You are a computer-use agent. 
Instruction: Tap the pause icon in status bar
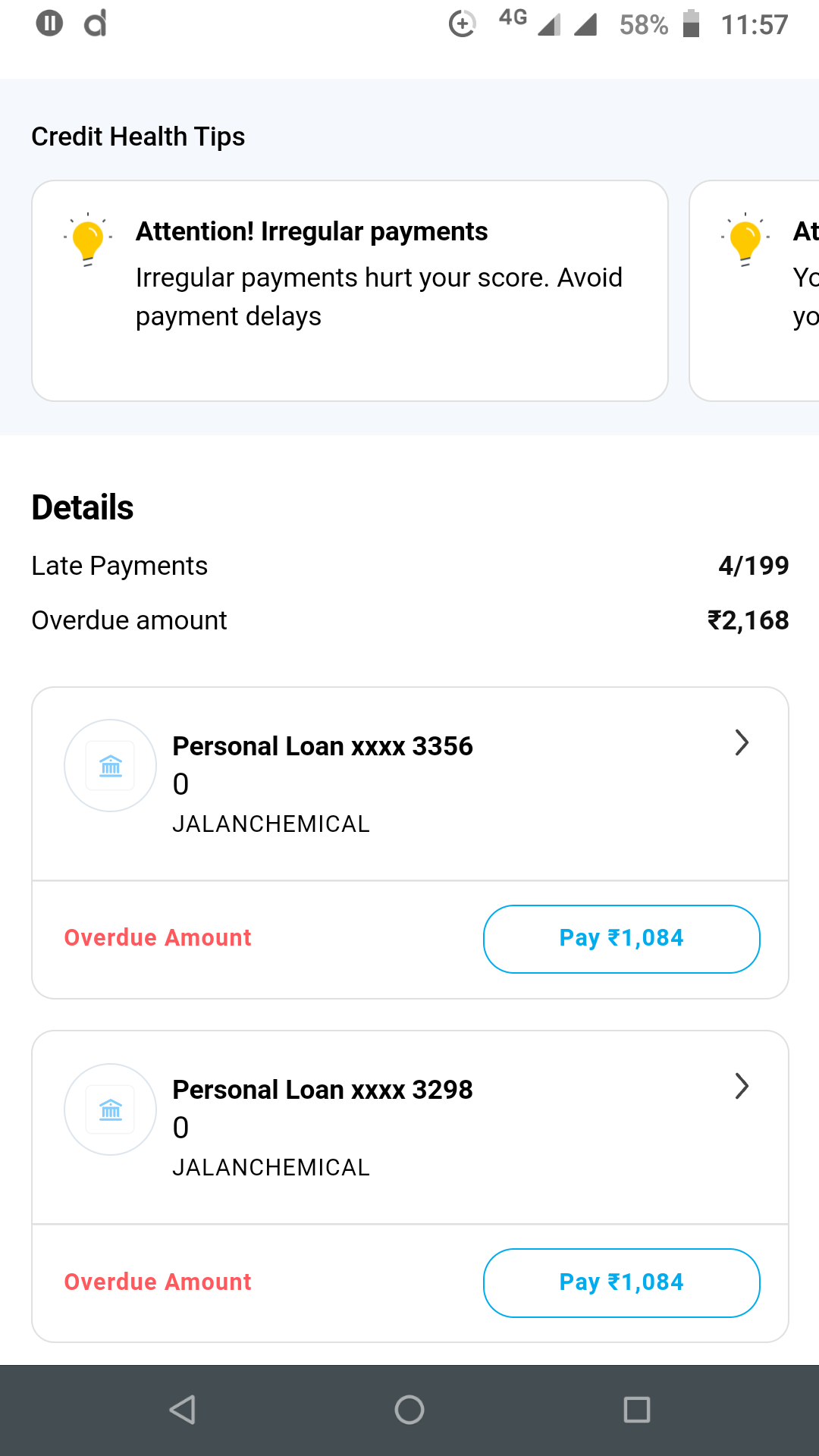pos(49,24)
